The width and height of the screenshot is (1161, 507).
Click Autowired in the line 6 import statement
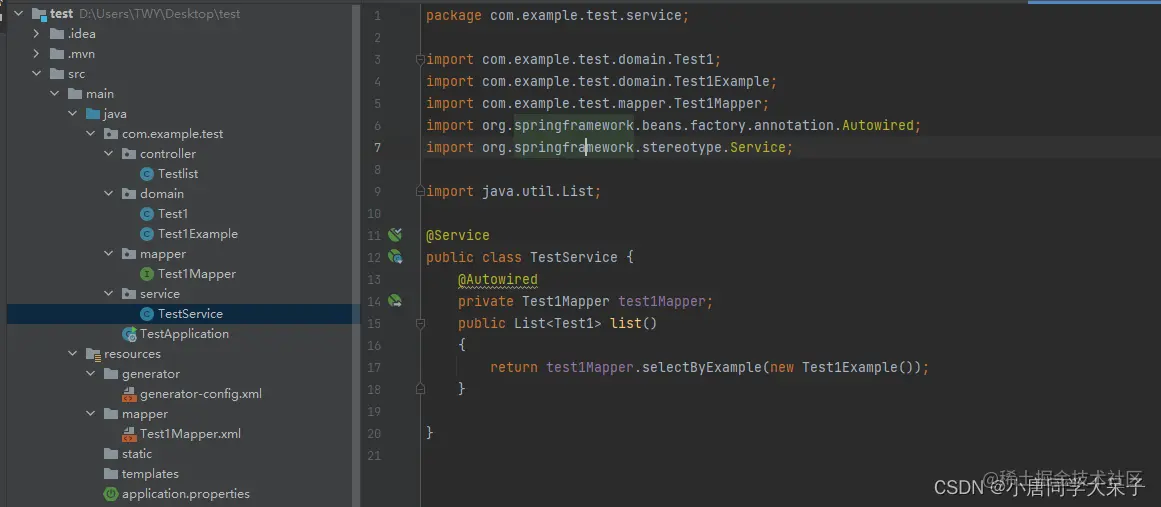click(x=878, y=125)
